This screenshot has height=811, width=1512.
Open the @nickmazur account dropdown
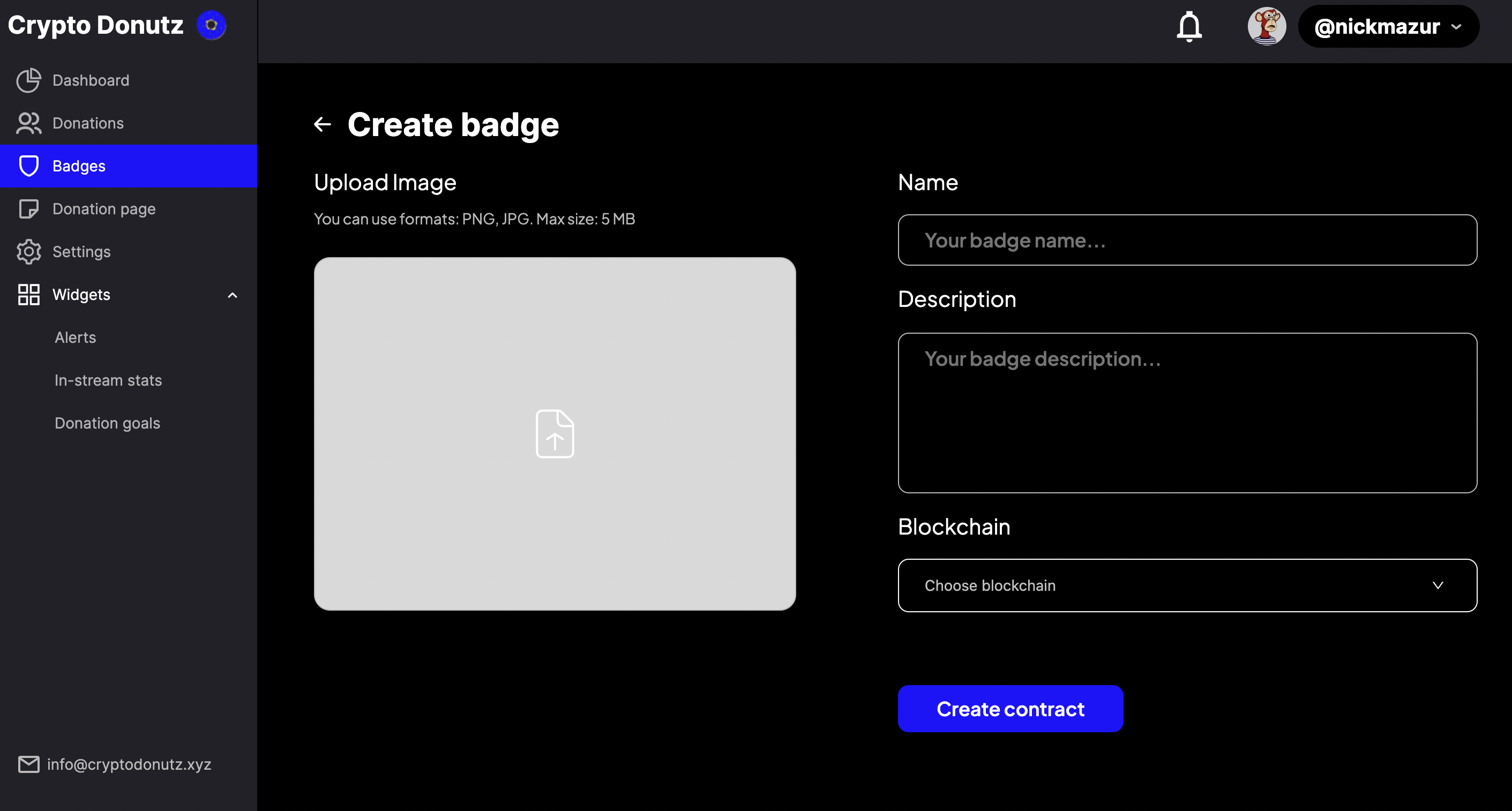tap(1388, 26)
